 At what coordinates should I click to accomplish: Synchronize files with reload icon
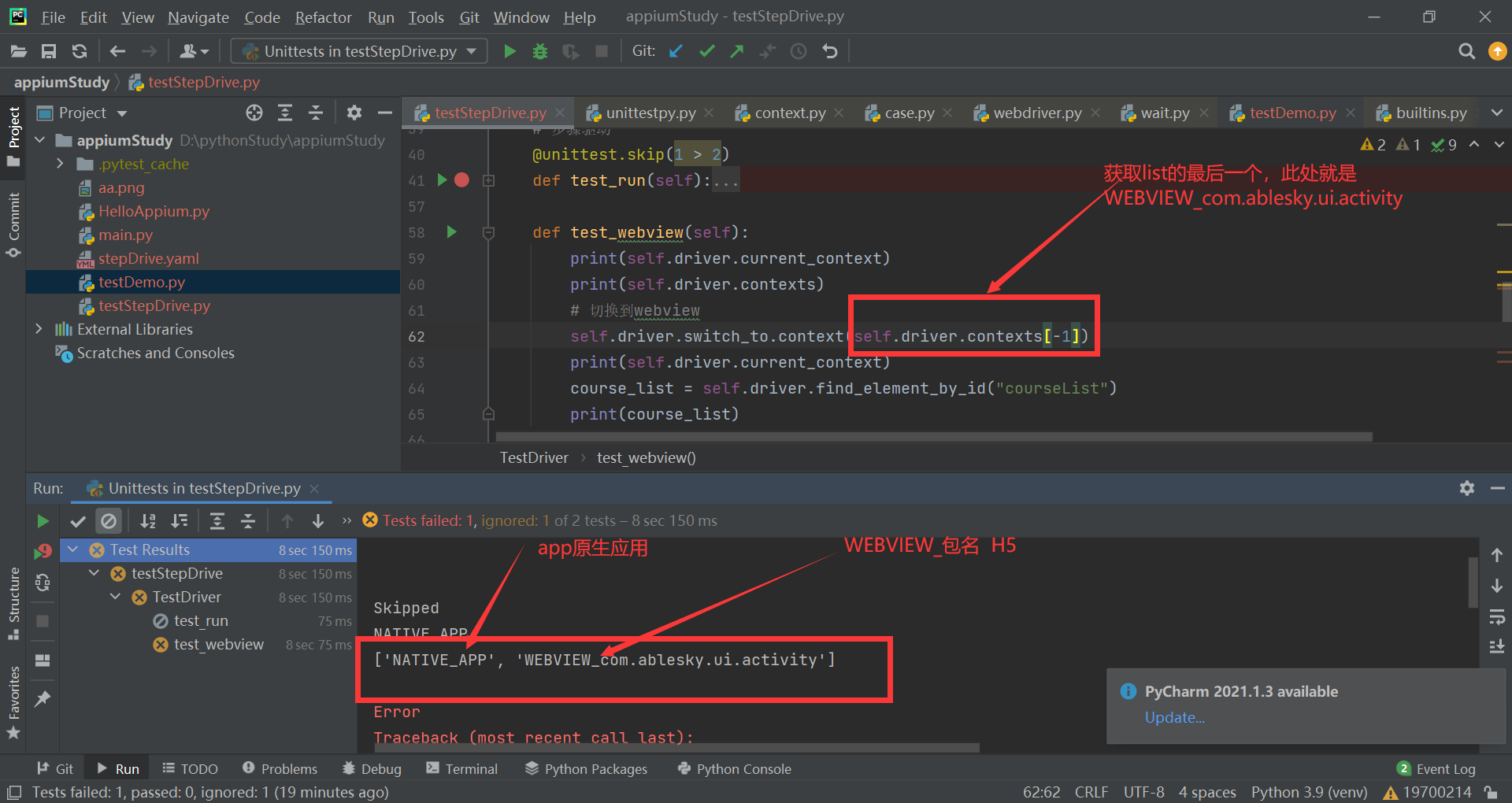point(80,51)
